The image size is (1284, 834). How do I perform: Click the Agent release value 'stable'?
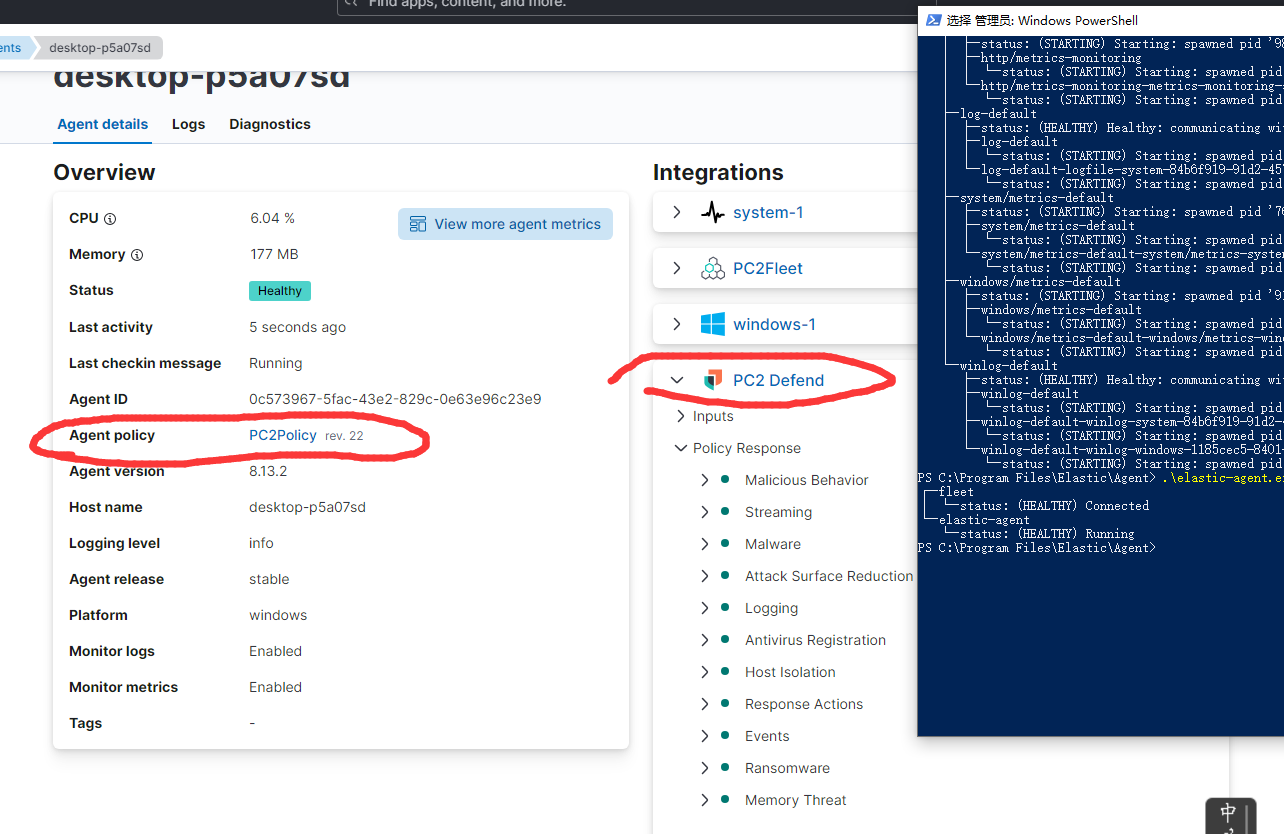(269, 579)
